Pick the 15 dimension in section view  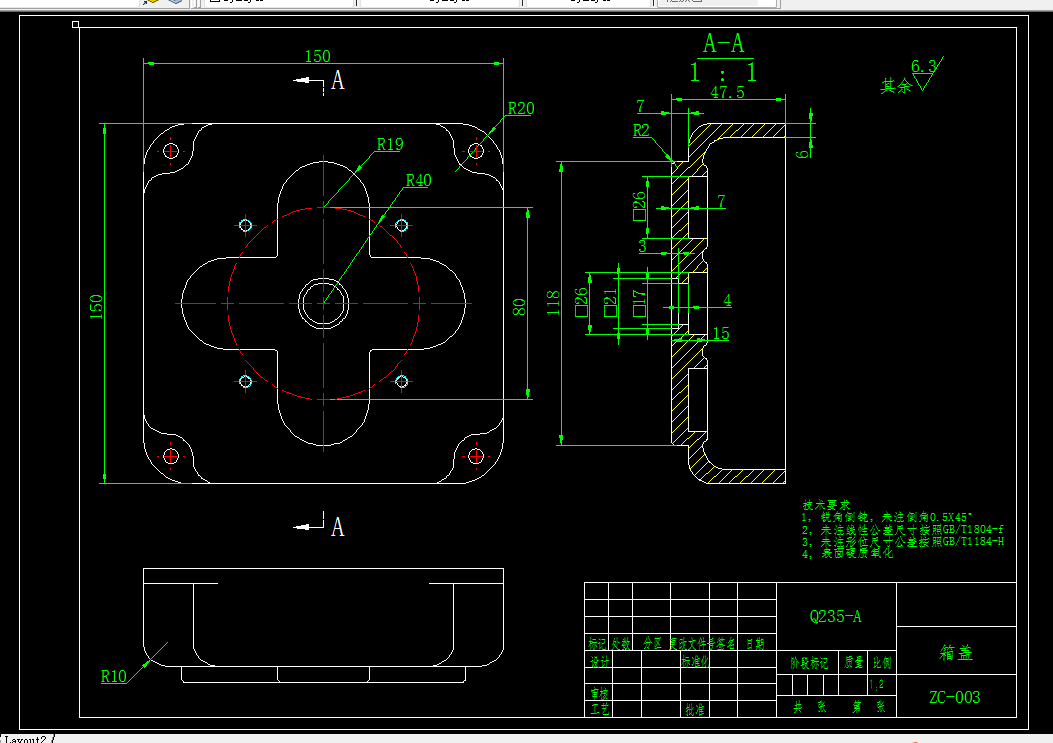pyautogui.click(x=721, y=333)
